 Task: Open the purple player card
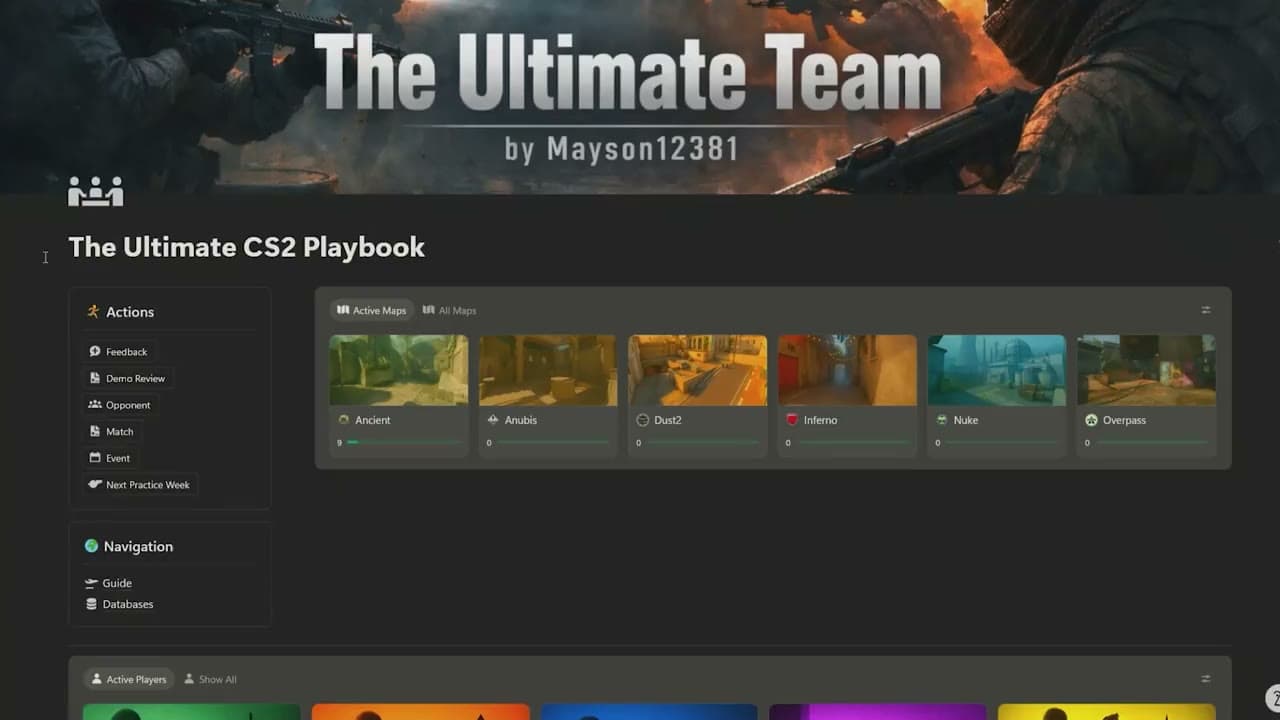tap(878, 712)
